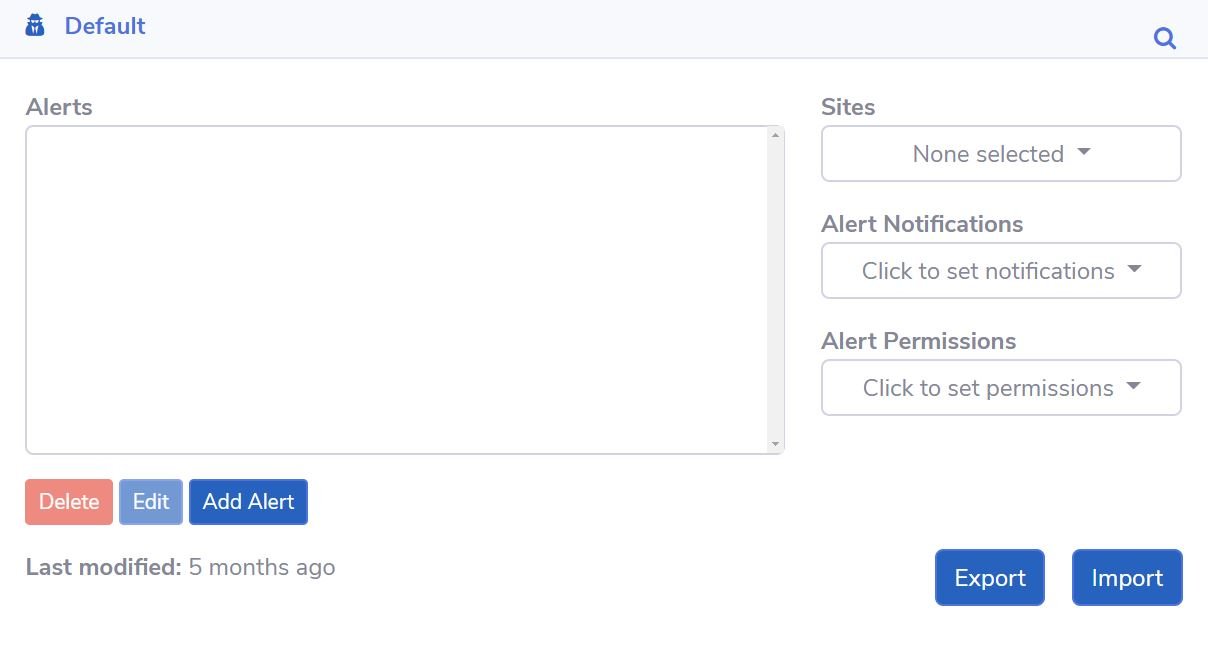This screenshot has height=653, width=1208.
Task: Click the spy icon beside Default
Action: click(x=35, y=25)
